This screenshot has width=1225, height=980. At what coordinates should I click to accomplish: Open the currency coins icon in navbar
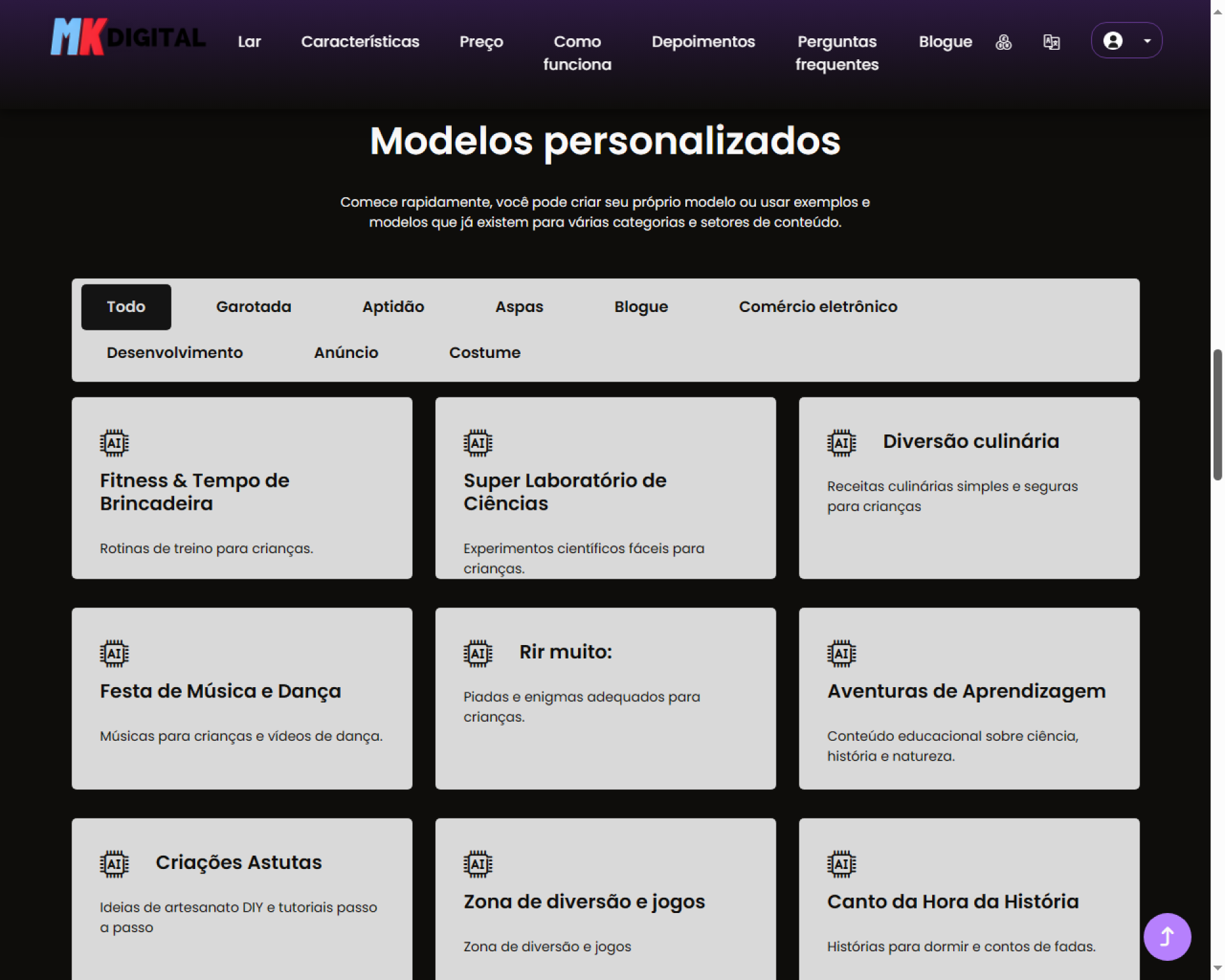[x=1004, y=42]
